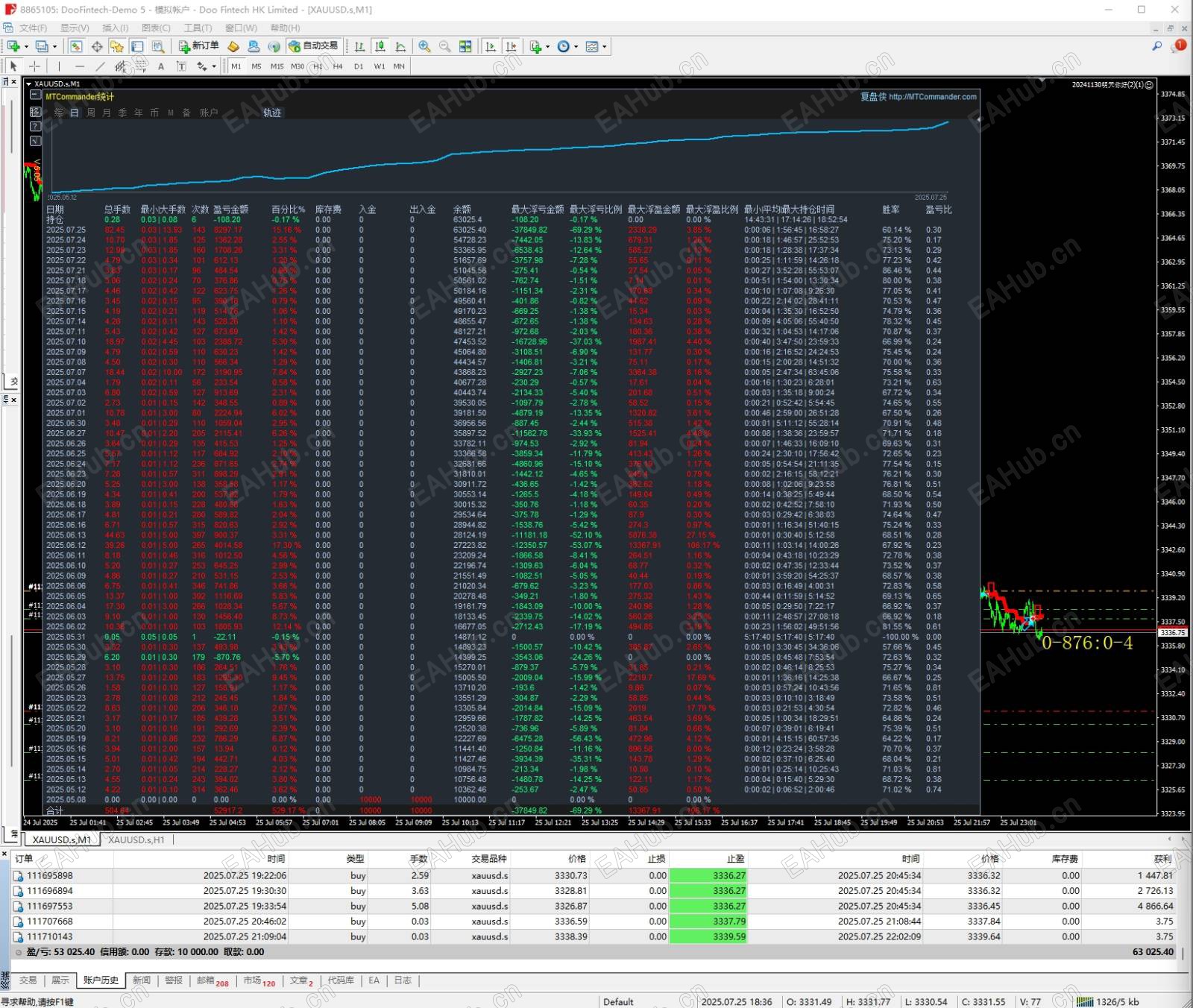Select M15 timeframe
Image resolution: width=1193 pixels, height=1008 pixels.
277,66
